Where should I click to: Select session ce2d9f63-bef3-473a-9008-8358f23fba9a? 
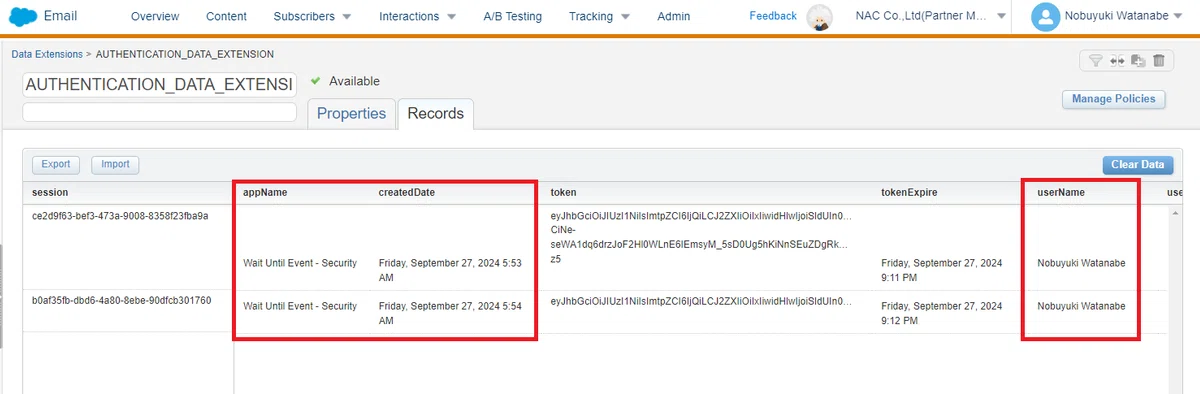(120, 215)
